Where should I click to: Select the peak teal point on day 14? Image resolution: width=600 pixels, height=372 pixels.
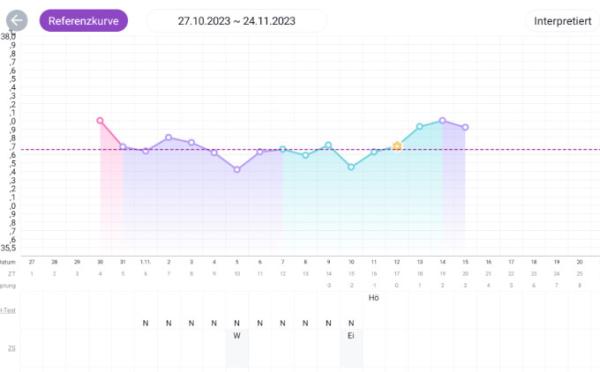(442, 121)
